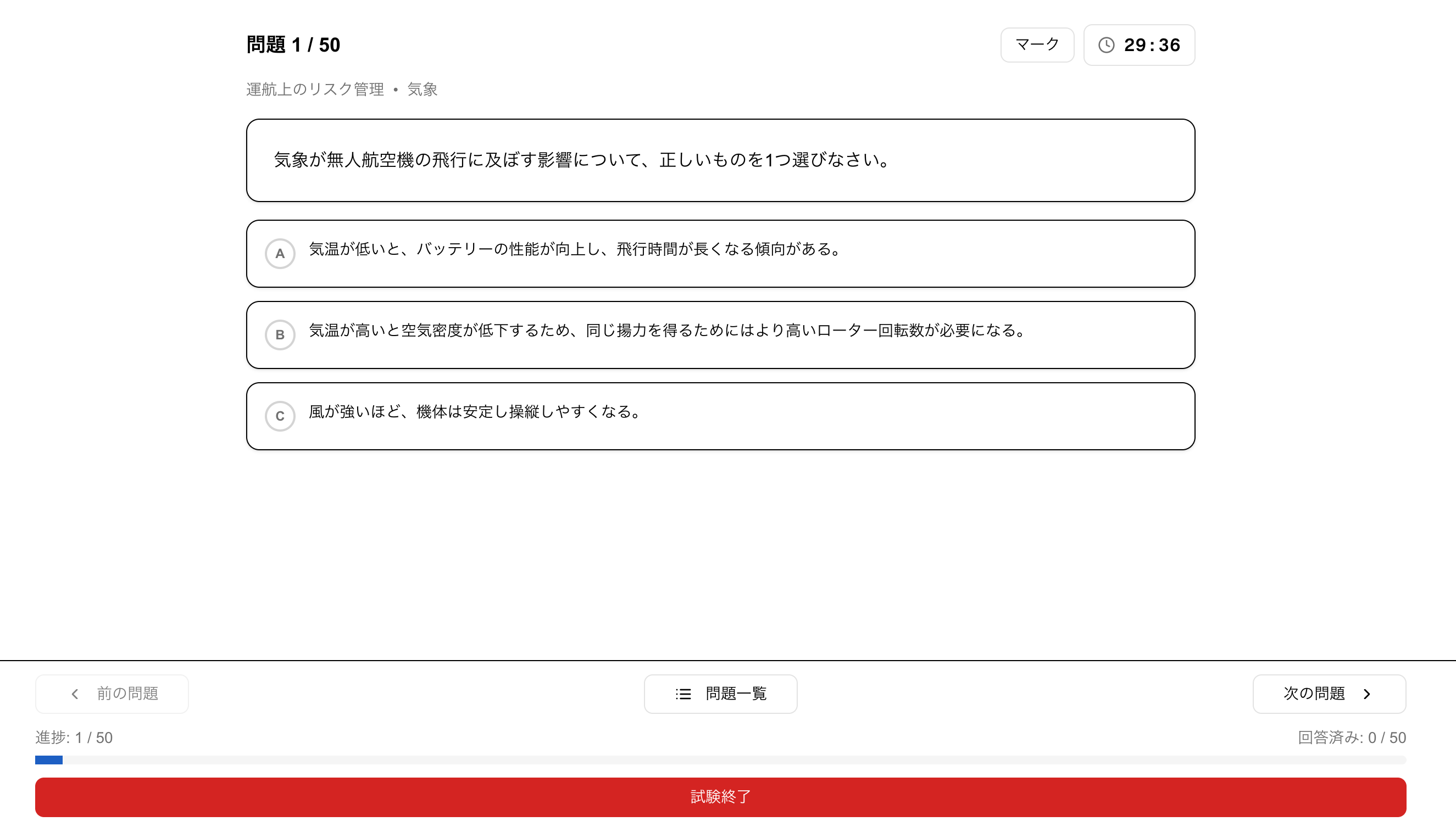
Task: Select radio circle C
Action: (280, 416)
